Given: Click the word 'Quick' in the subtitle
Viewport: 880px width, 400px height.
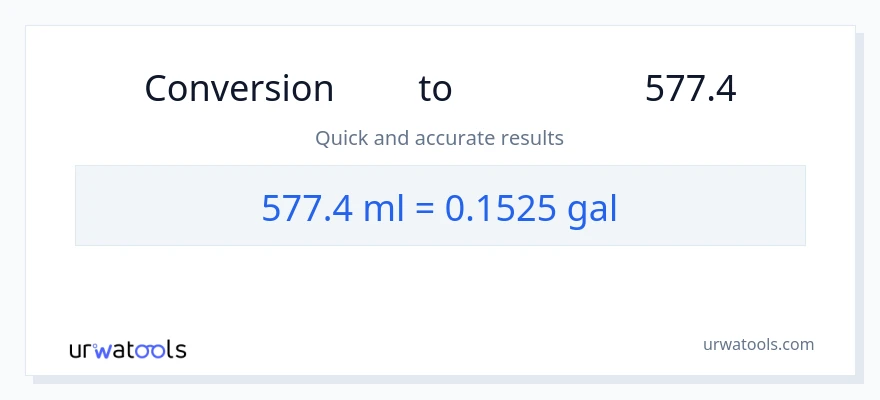Looking at the screenshot, I should coord(340,138).
